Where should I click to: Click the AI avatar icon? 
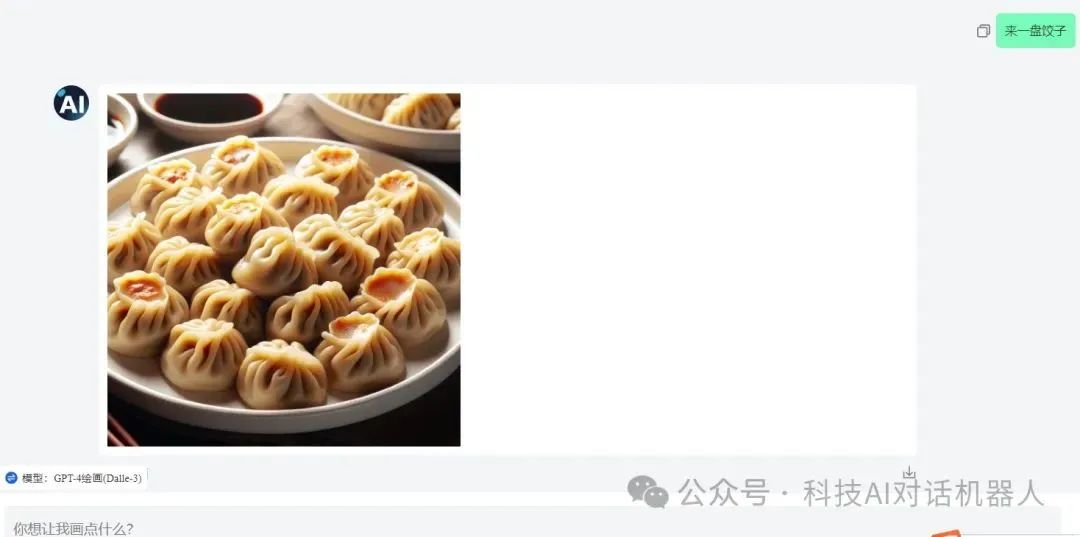[71, 103]
